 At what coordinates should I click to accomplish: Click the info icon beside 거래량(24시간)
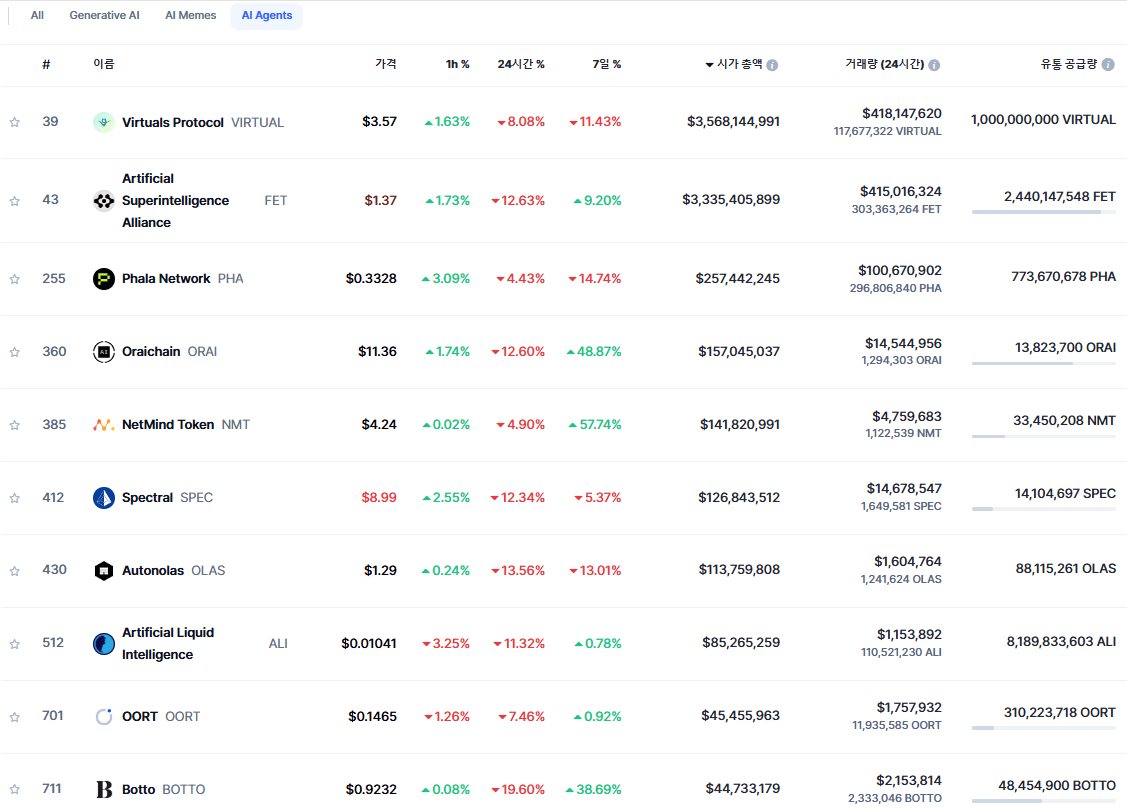934,65
